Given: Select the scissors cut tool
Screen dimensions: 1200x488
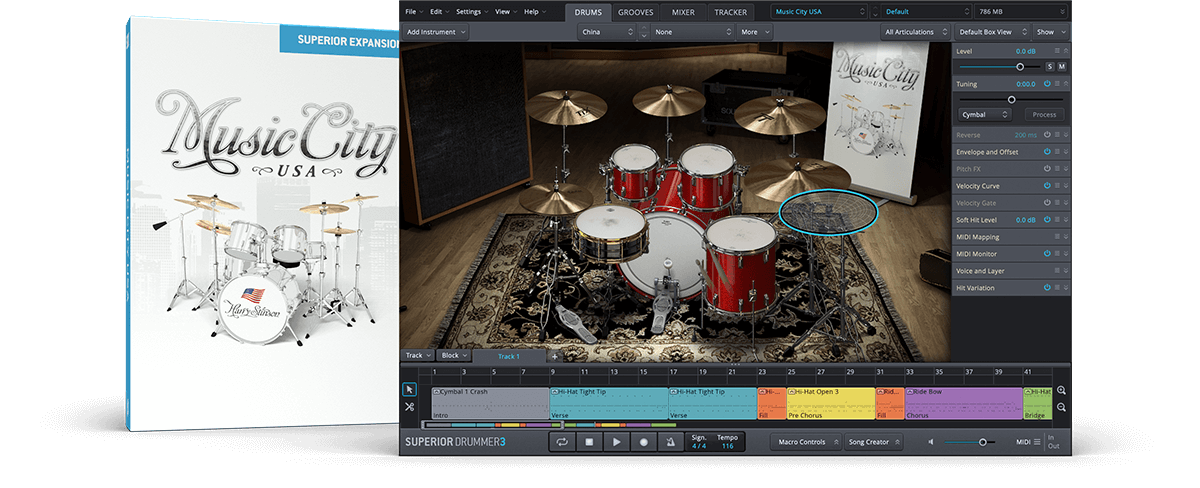Looking at the screenshot, I should coord(410,407).
